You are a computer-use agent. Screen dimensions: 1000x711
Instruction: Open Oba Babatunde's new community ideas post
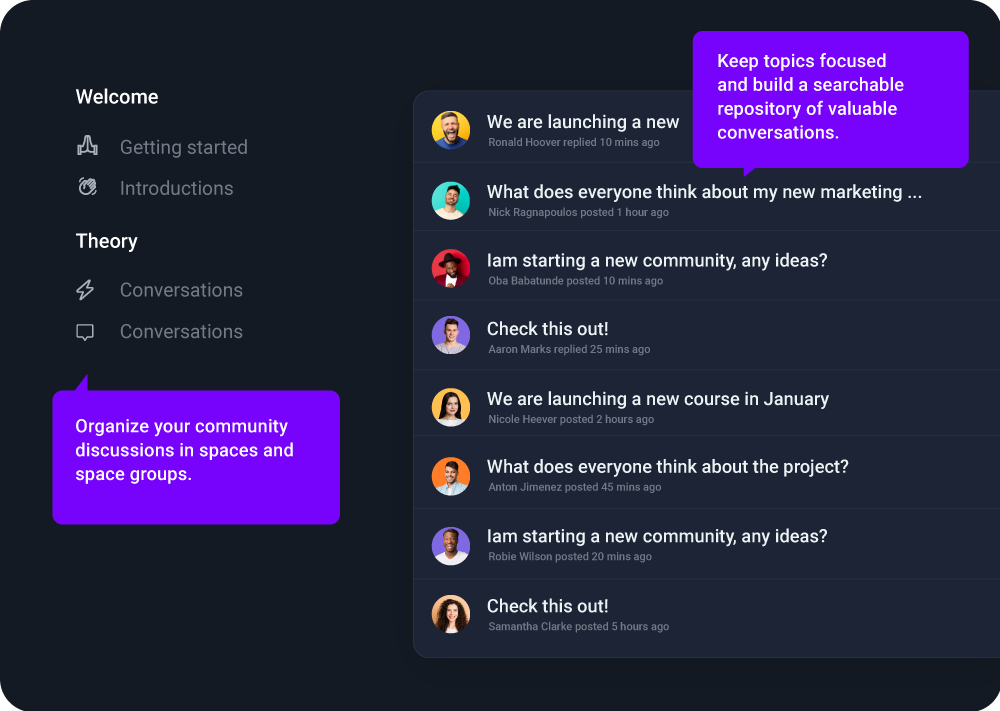coord(656,261)
